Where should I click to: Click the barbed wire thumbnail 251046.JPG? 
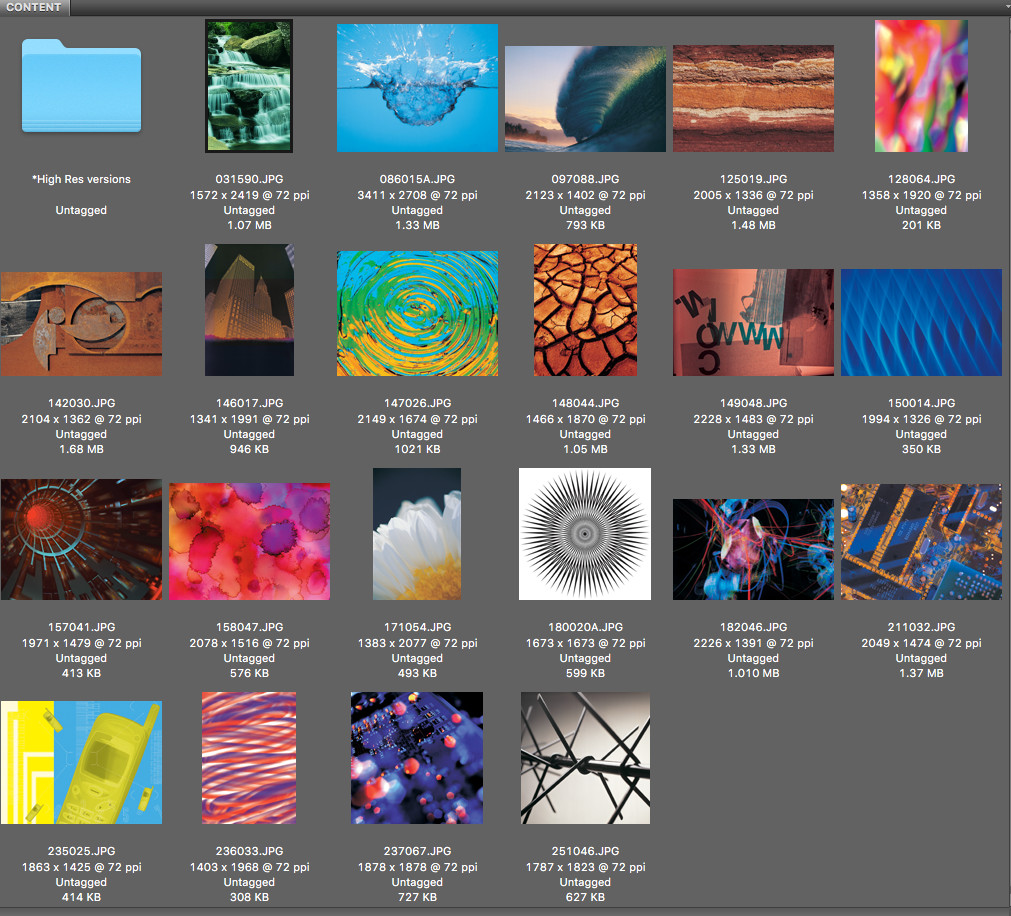585,758
